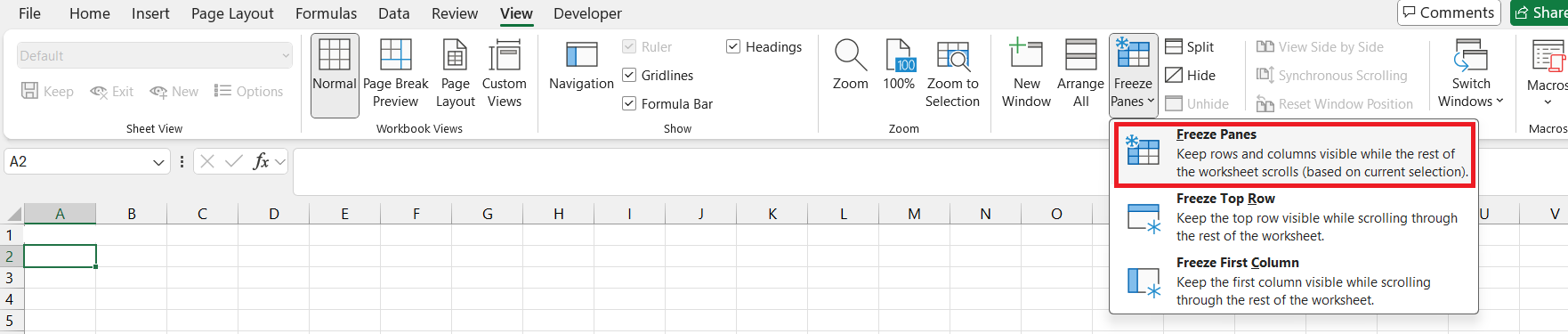
Task: Click the Unhide window button
Action: pos(1197,104)
